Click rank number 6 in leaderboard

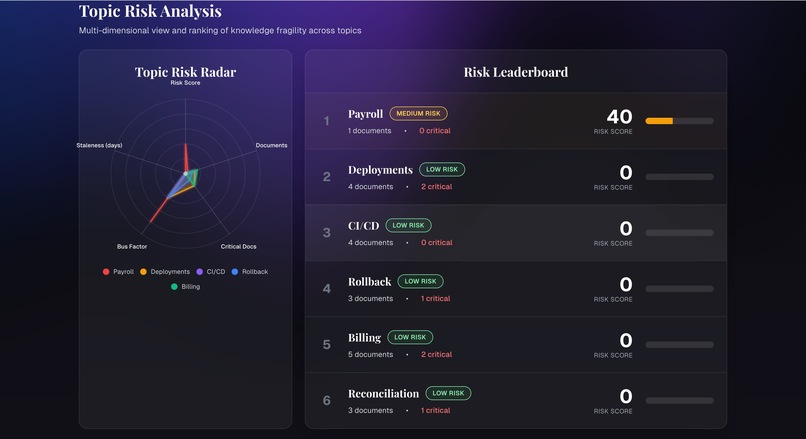coord(326,400)
